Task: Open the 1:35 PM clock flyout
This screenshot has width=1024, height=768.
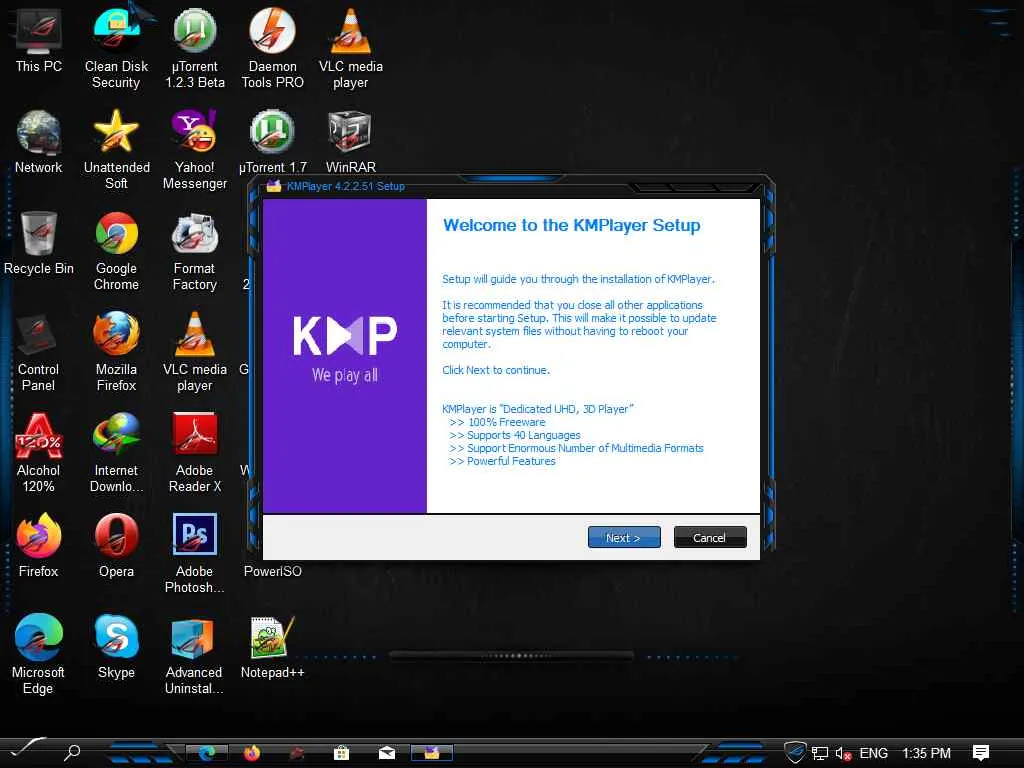Action: pyautogui.click(x=926, y=753)
